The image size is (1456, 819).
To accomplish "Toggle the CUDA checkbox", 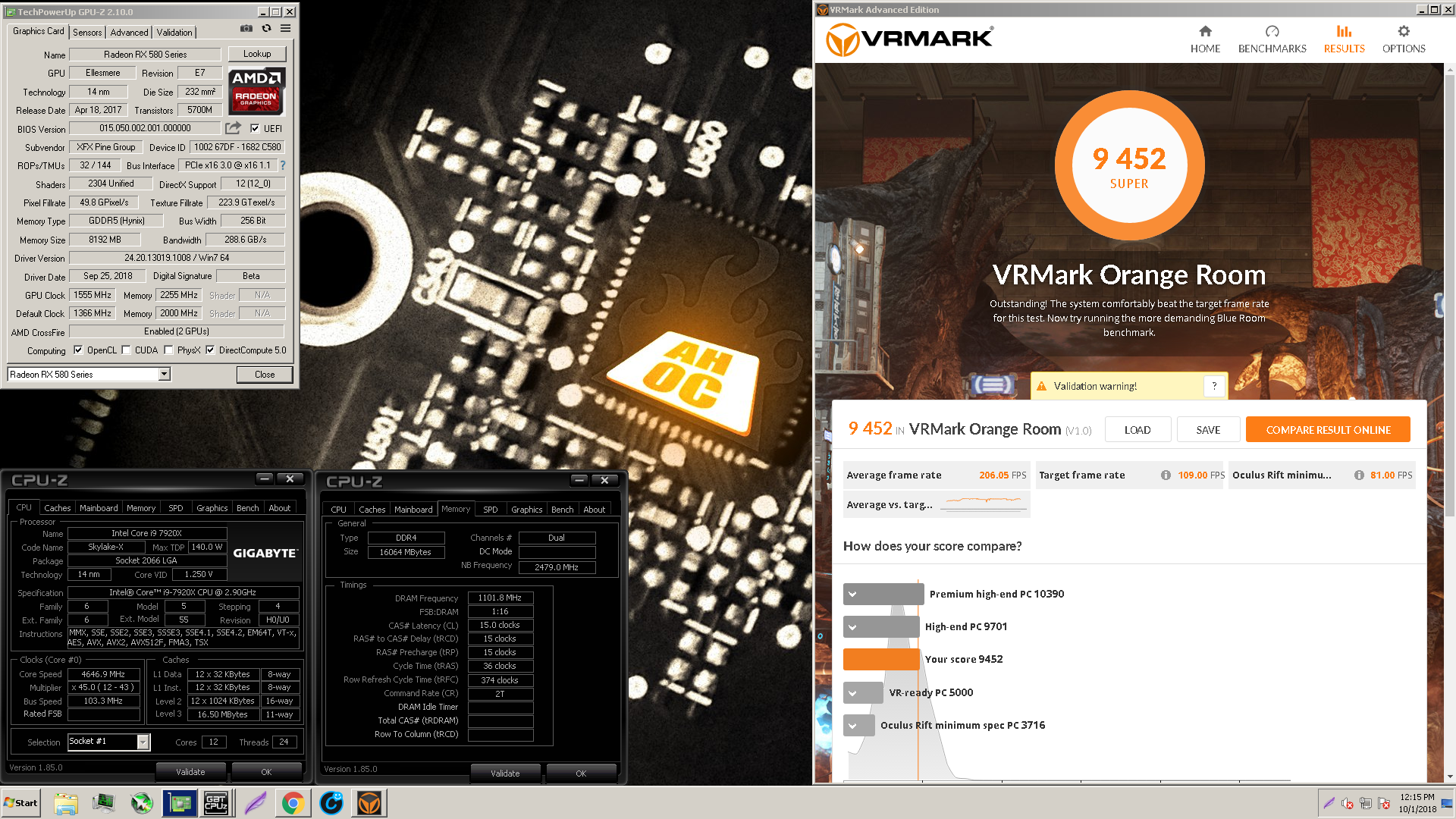I will [x=127, y=350].
